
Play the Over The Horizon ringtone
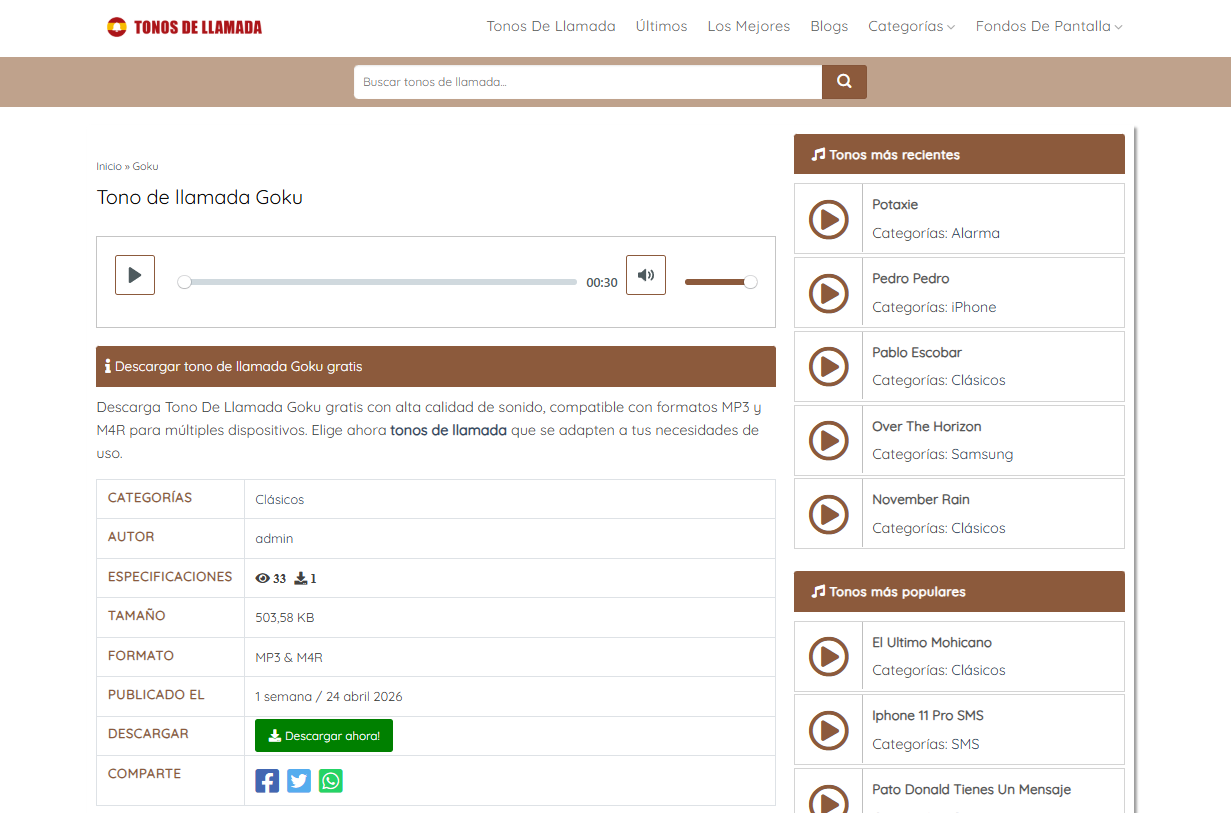(x=828, y=440)
